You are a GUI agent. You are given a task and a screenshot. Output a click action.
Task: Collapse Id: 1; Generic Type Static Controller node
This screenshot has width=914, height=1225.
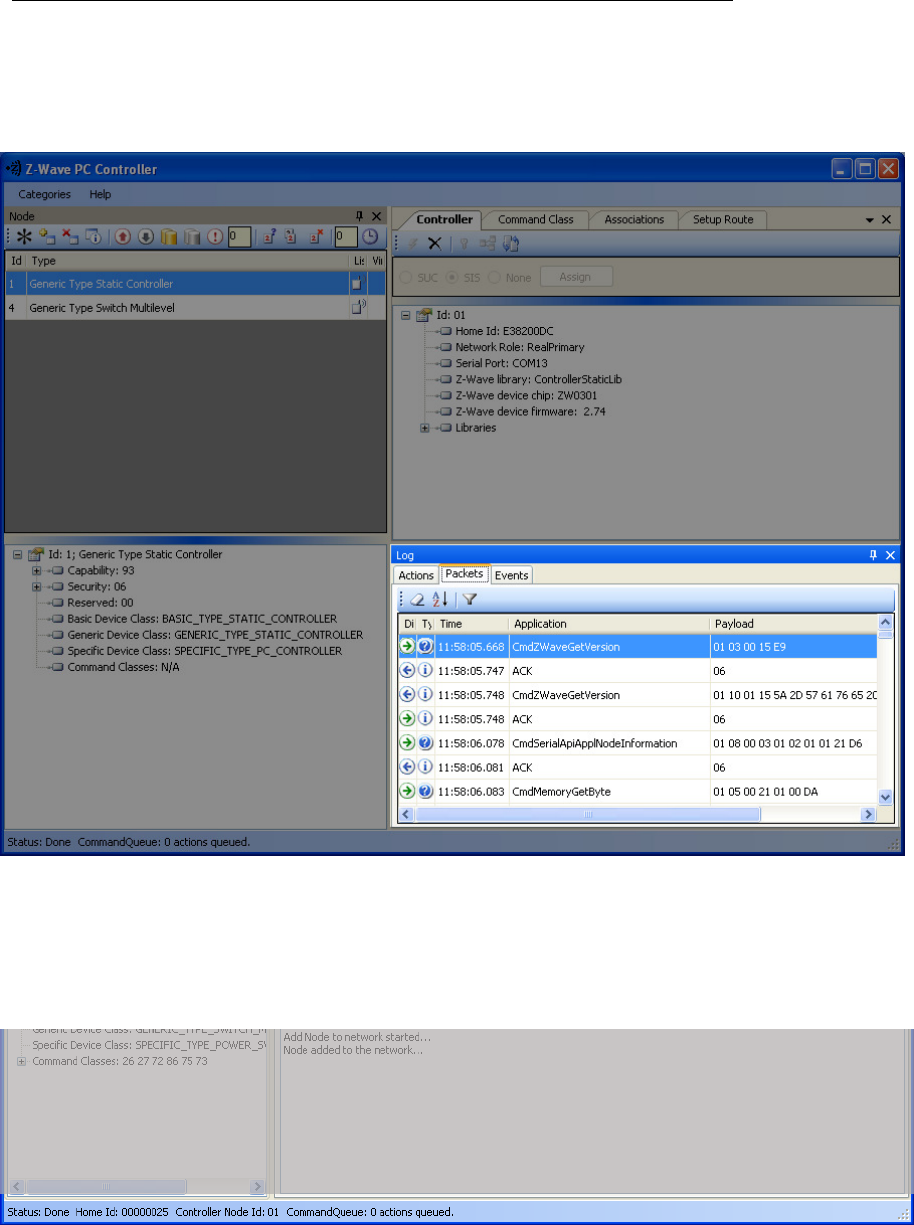(18, 554)
